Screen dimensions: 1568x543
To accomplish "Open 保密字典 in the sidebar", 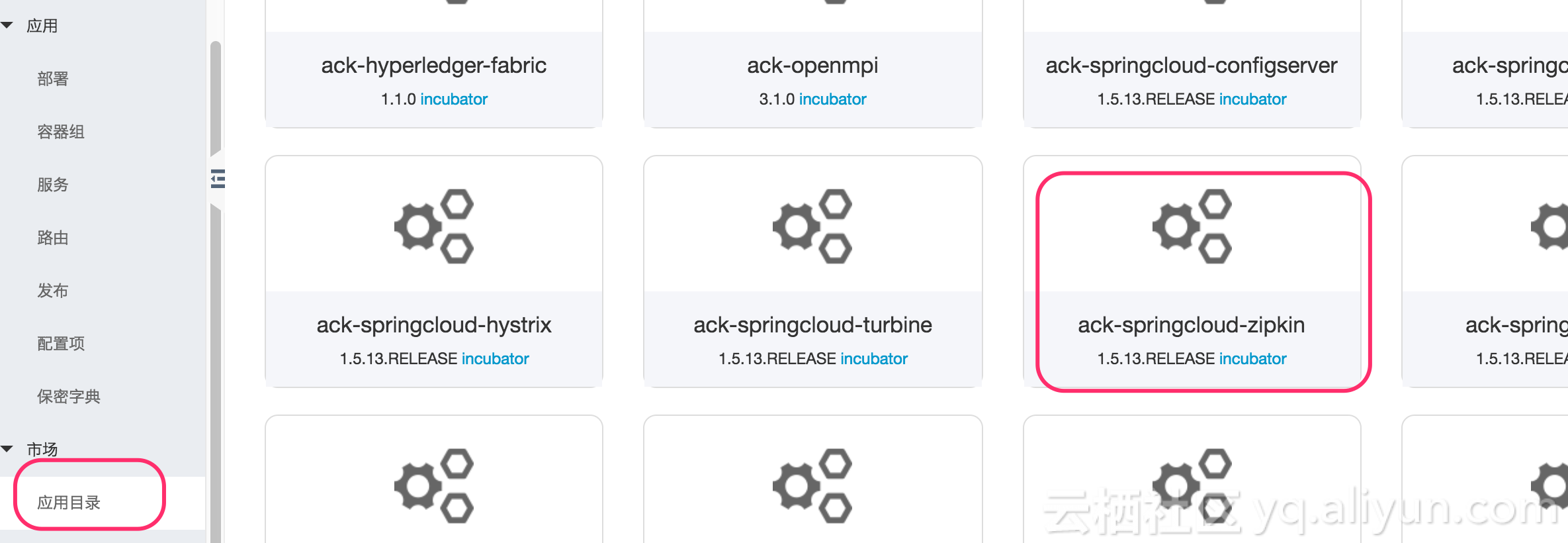I will [69, 397].
